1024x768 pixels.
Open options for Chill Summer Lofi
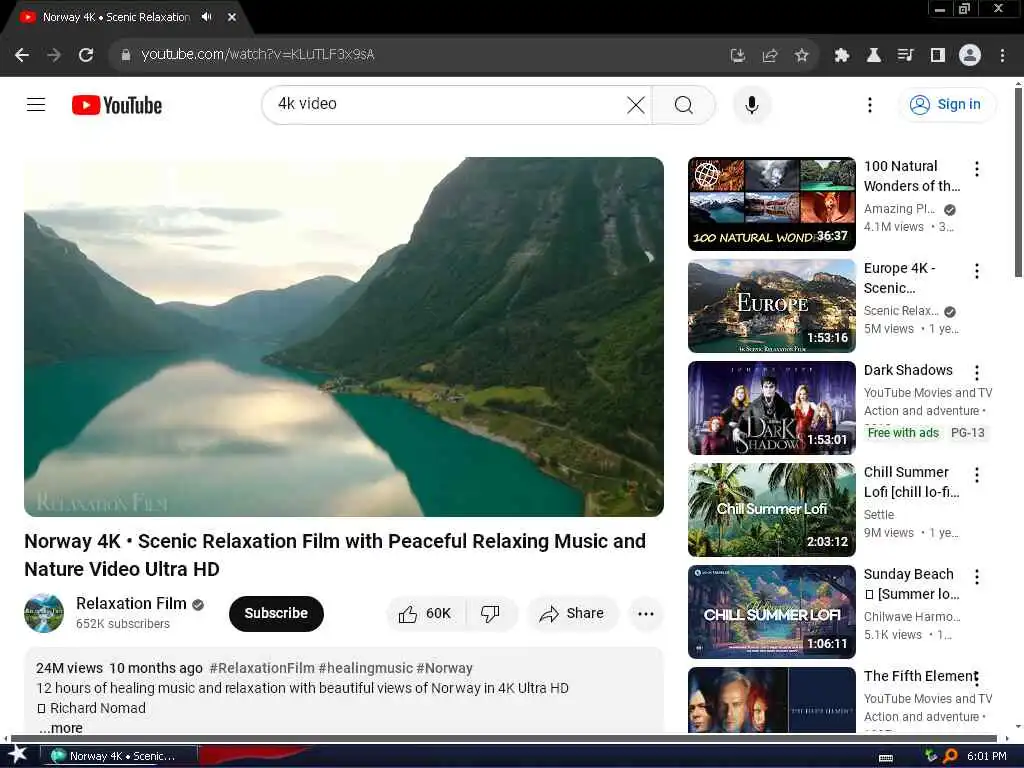tap(976, 474)
